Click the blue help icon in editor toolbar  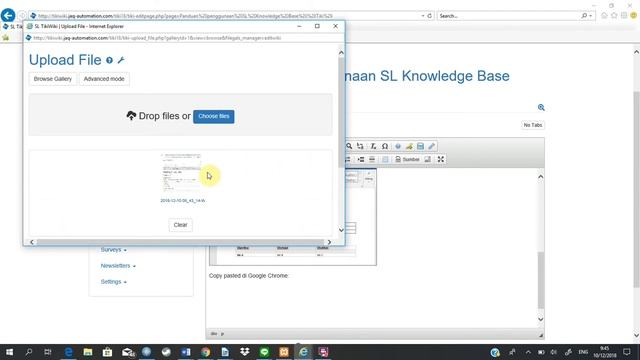click(398, 146)
